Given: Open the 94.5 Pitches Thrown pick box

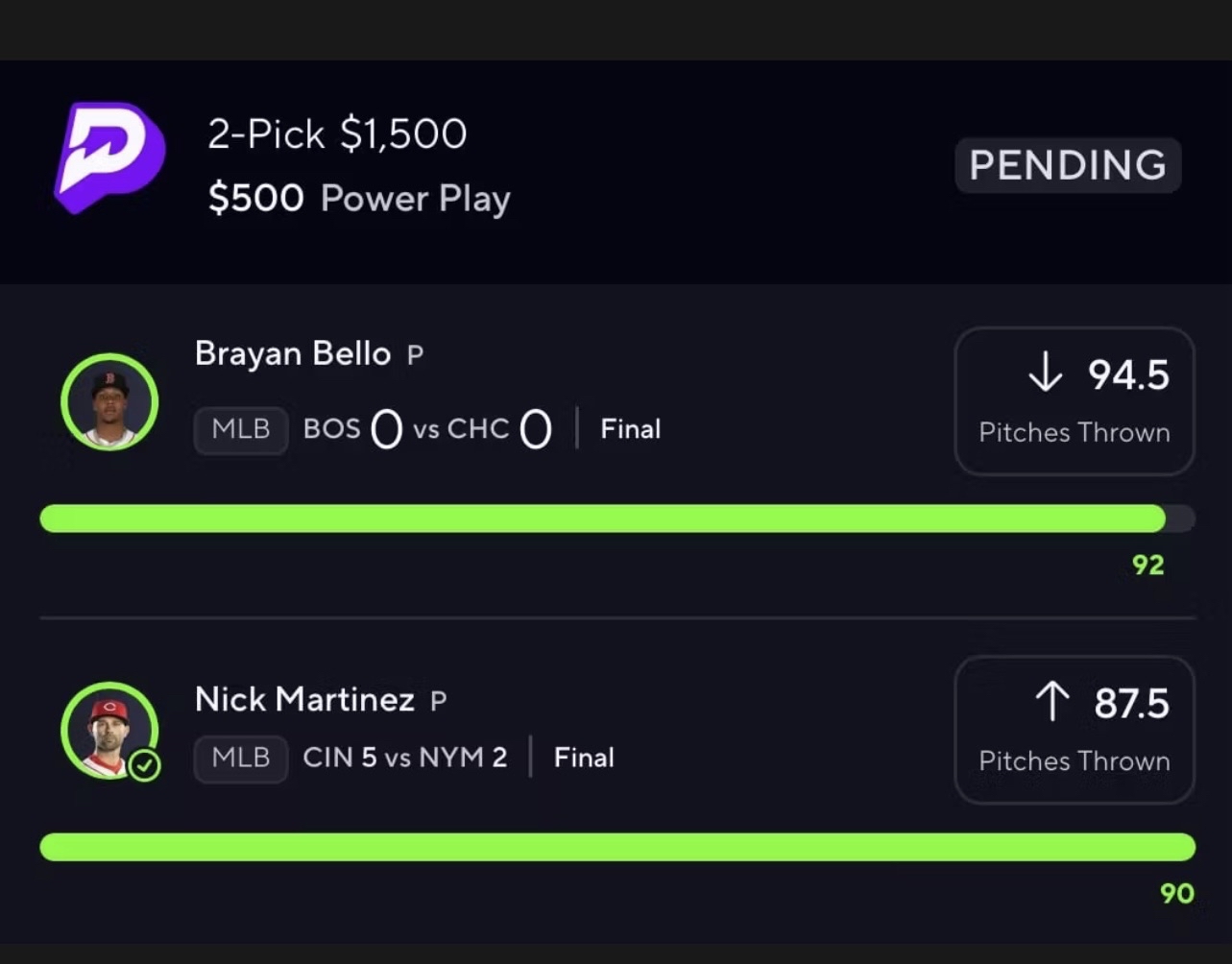Looking at the screenshot, I should [x=1074, y=401].
